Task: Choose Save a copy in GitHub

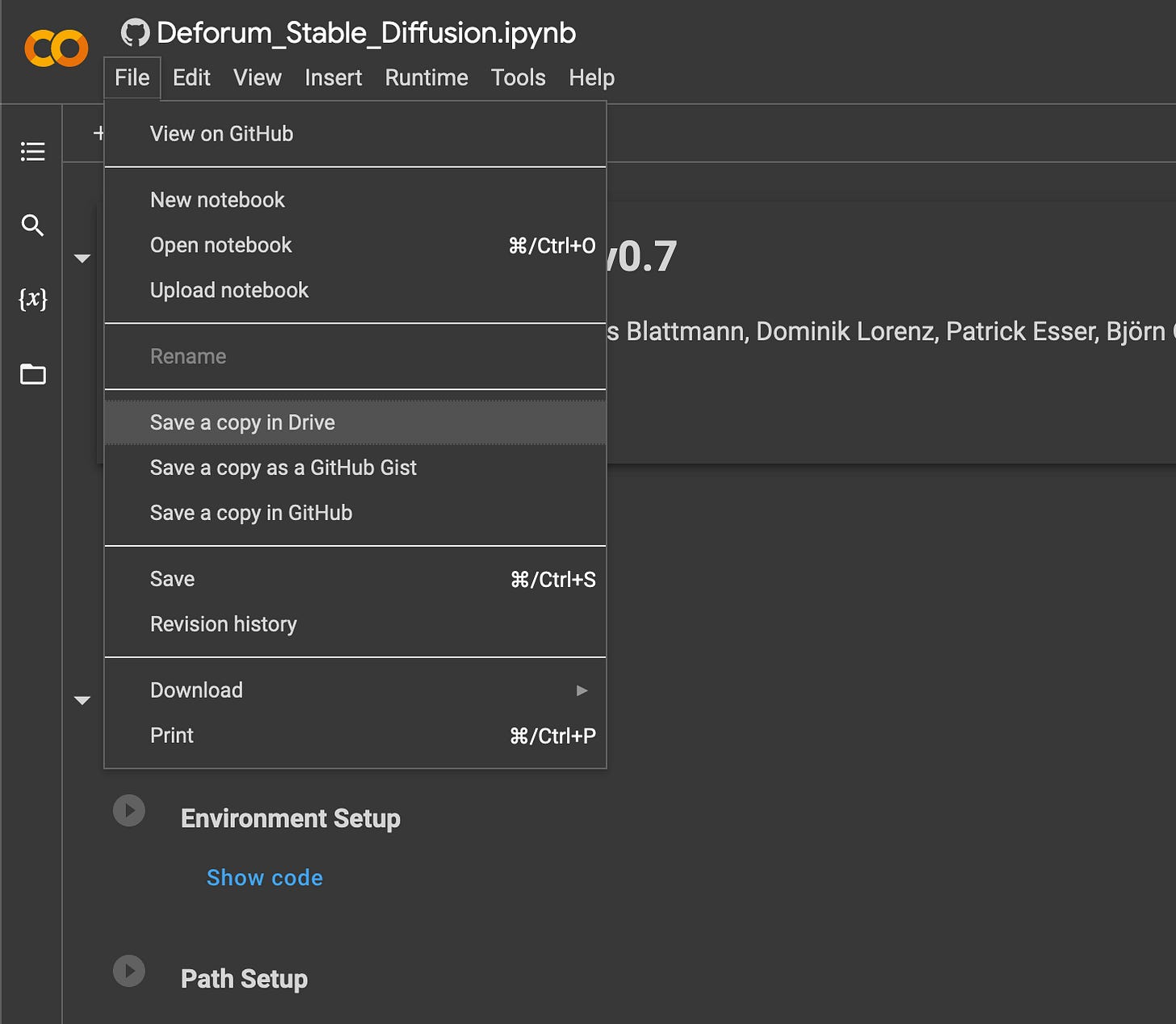Action: pyautogui.click(x=355, y=513)
